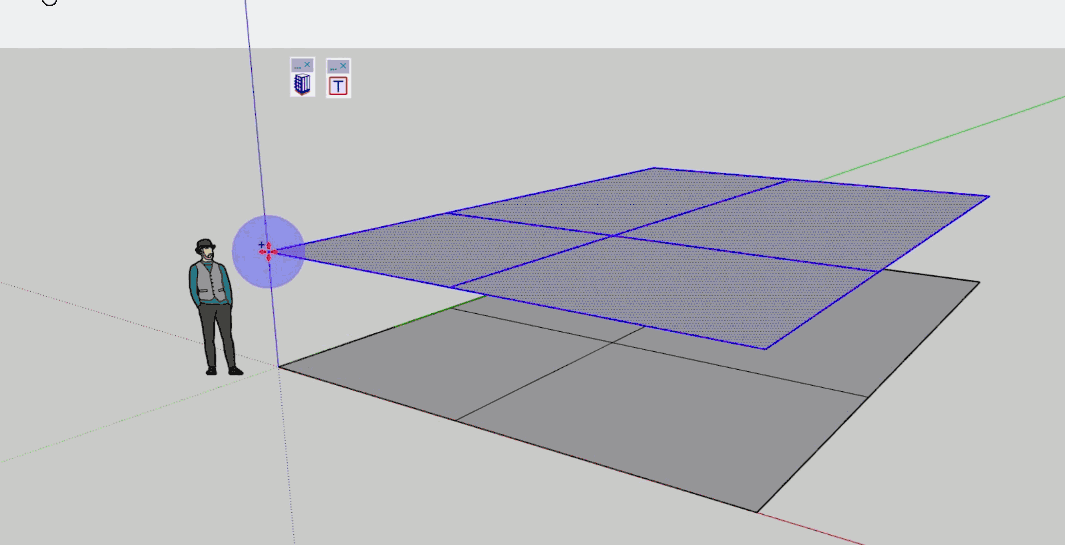Image resolution: width=1065 pixels, height=545 pixels.
Task: Close the building icon floating toolbar
Action: (x=308, y=65)
